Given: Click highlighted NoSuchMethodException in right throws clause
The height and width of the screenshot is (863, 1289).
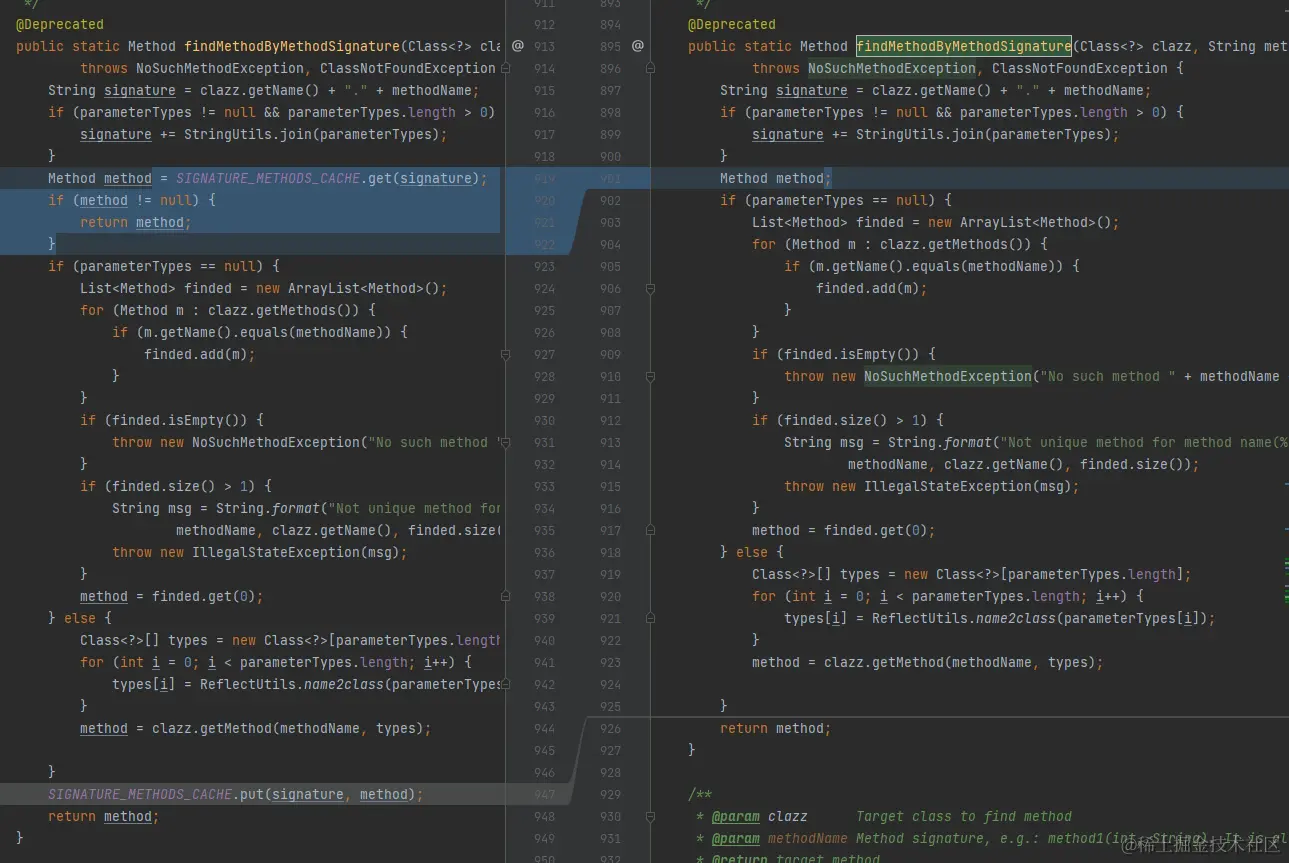Looking at the screenshot, I should [x=892, y=68].
